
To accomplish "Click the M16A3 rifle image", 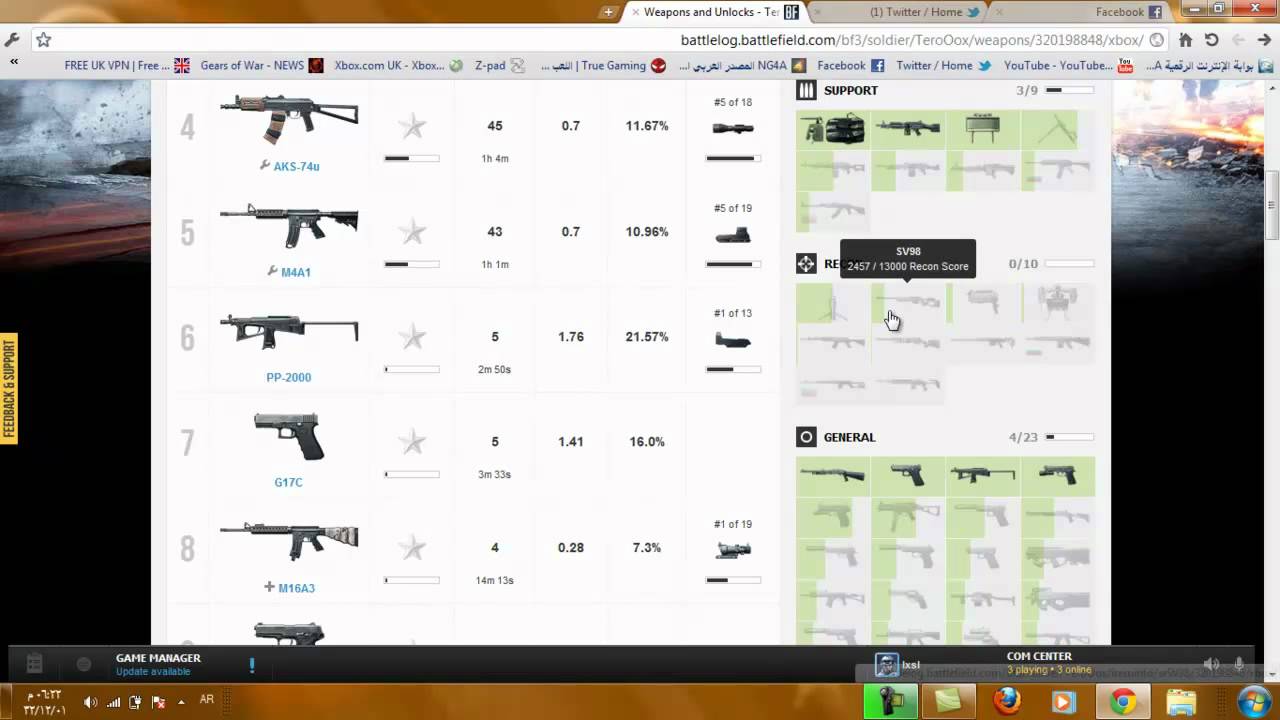I will pos(289,541).
